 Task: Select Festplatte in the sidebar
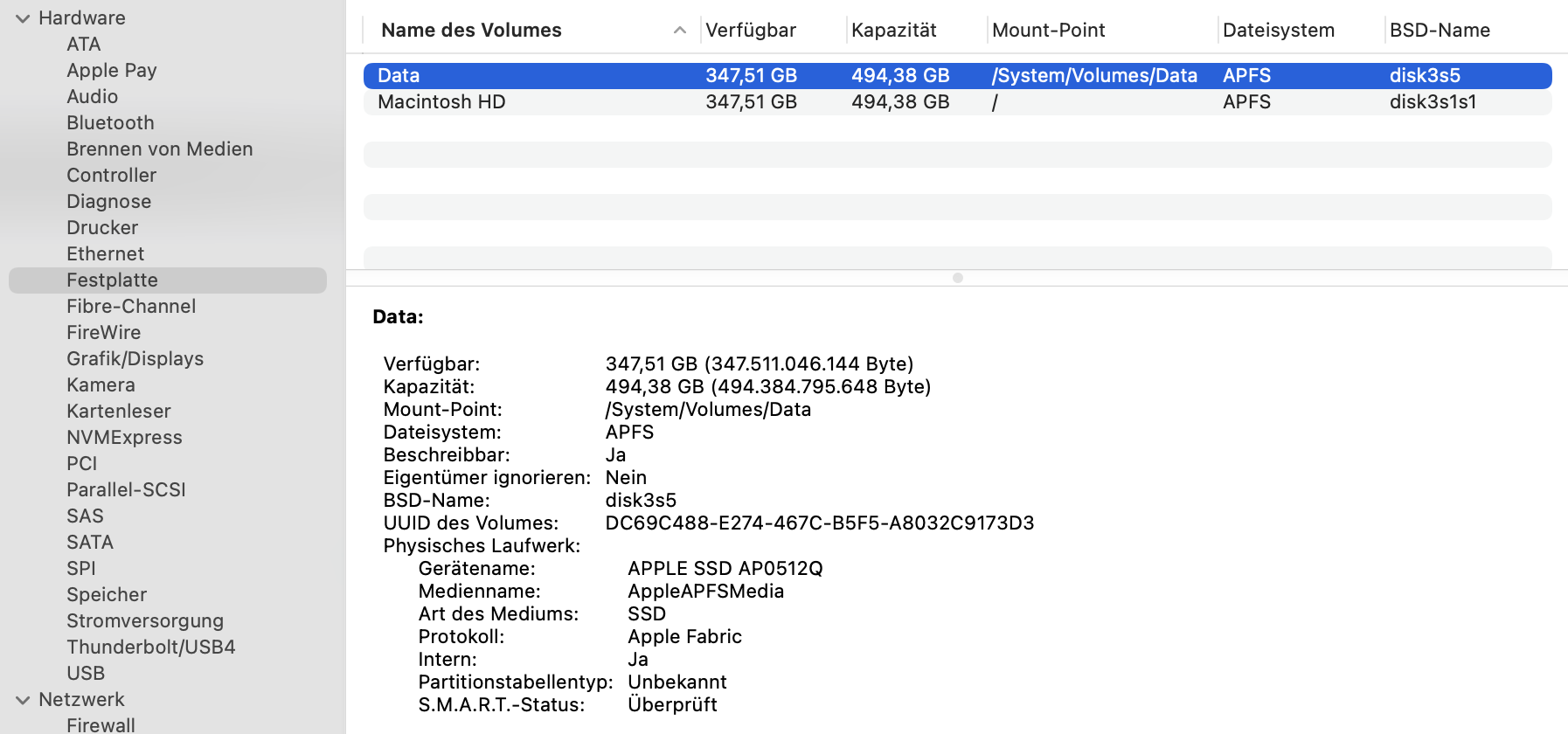tap(112, 280)
